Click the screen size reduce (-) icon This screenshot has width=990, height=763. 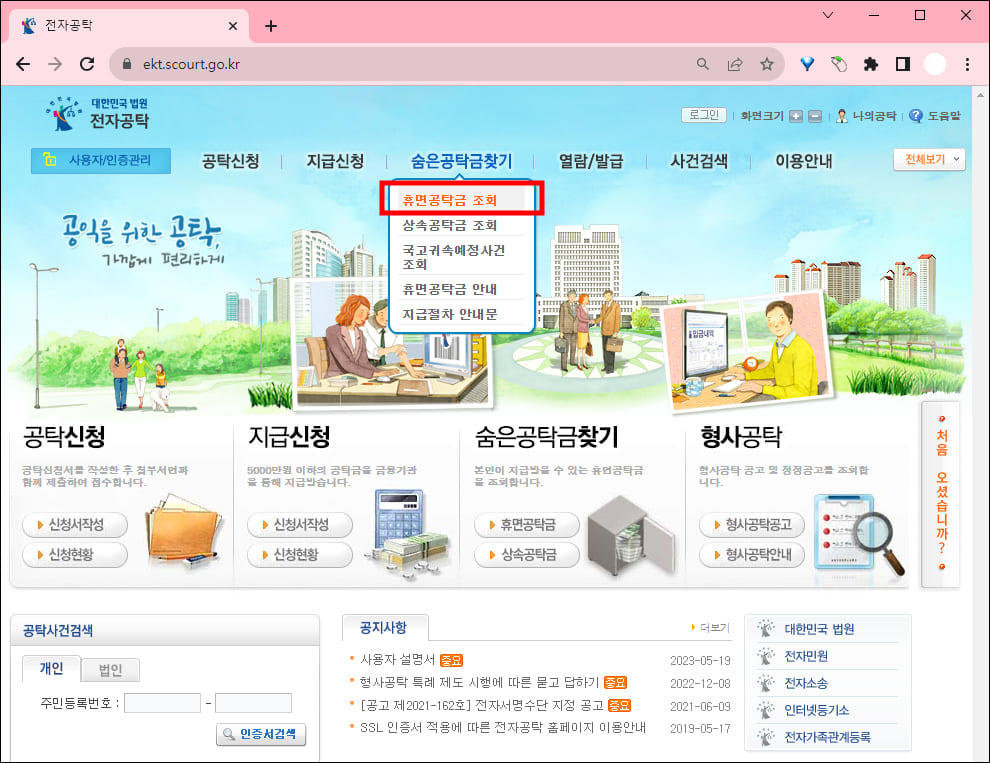813,116
